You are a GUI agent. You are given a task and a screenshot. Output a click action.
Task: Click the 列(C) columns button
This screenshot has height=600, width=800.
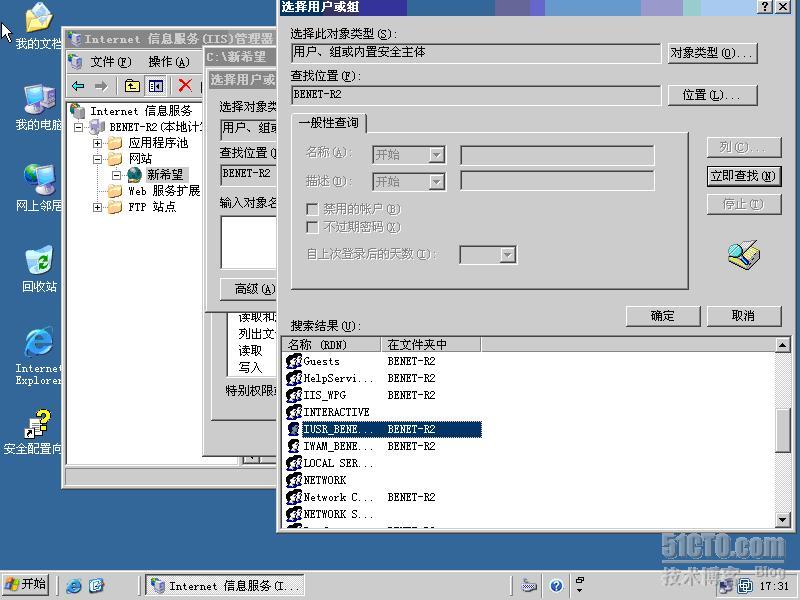coord(744,147)
